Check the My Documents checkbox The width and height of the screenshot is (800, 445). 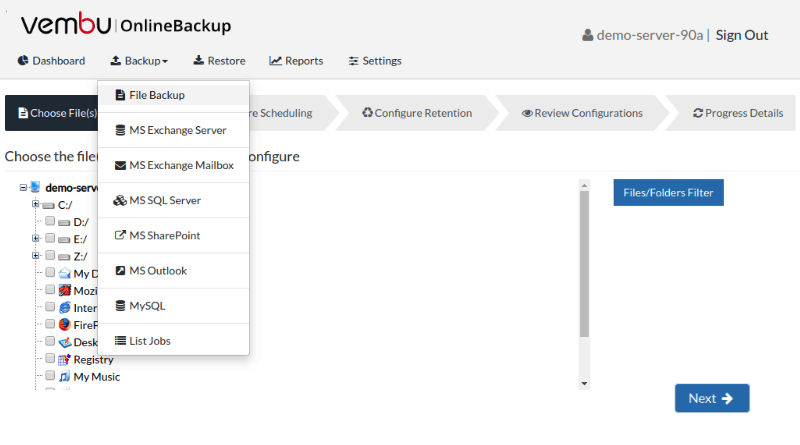(50, 273)
